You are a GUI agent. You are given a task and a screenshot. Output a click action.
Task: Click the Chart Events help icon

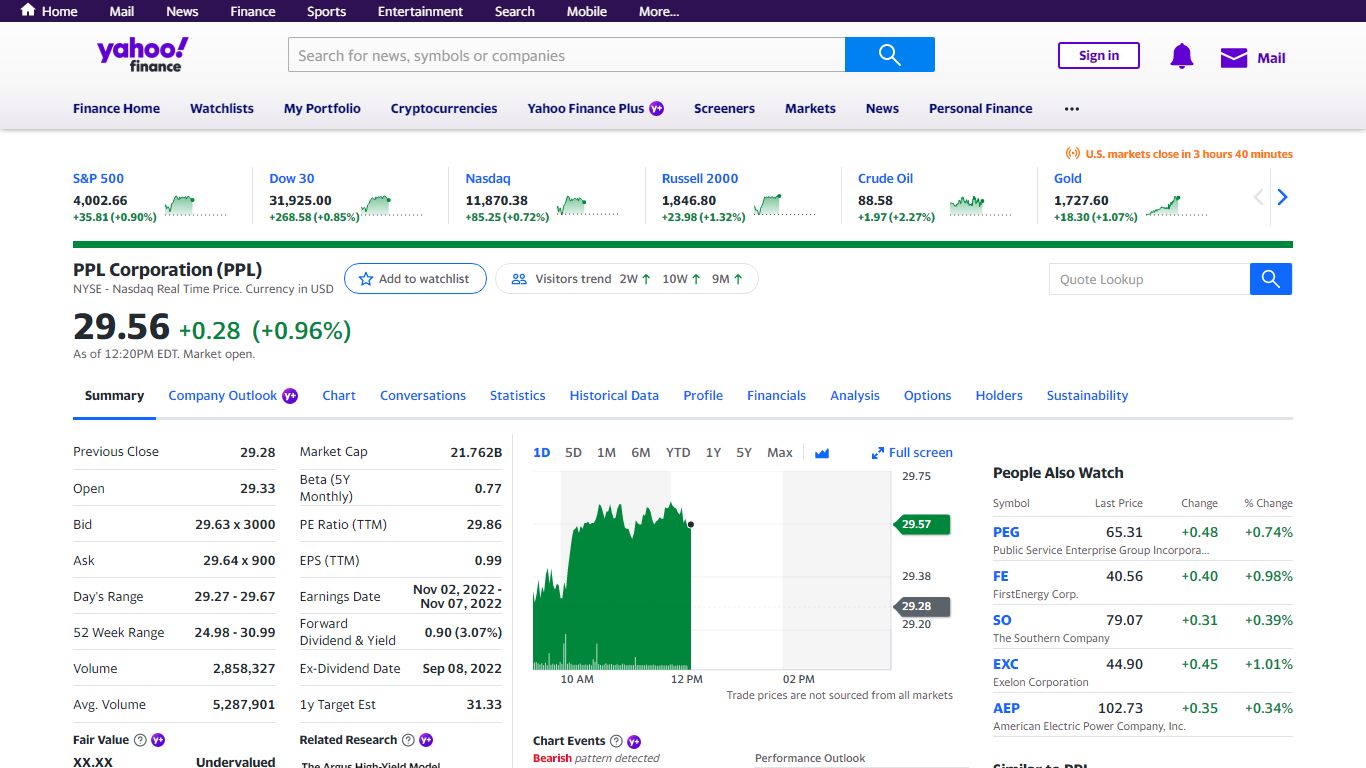tap(616, 741)
